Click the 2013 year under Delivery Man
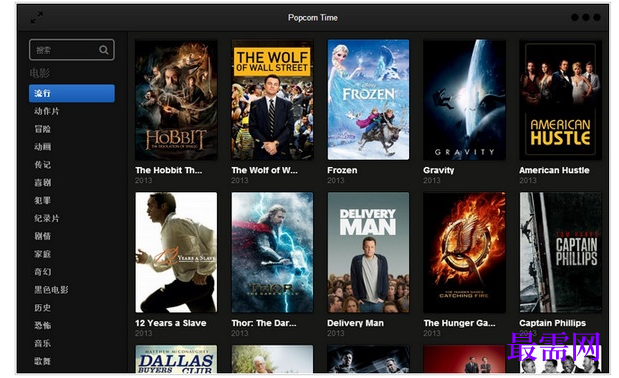The image size is (619, 378). tap(336, 333)
